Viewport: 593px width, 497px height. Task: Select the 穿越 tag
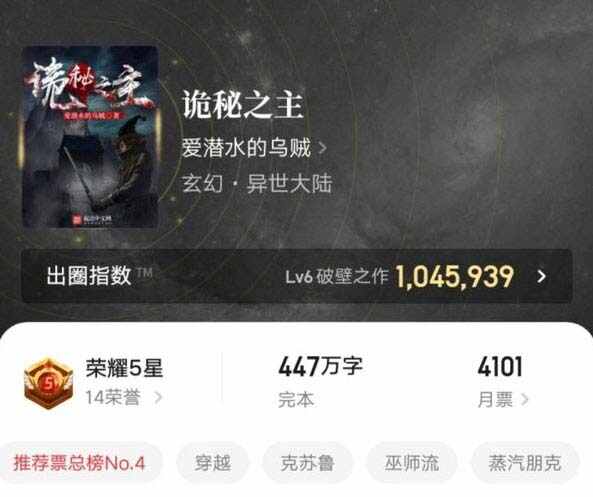click(213, 463)
